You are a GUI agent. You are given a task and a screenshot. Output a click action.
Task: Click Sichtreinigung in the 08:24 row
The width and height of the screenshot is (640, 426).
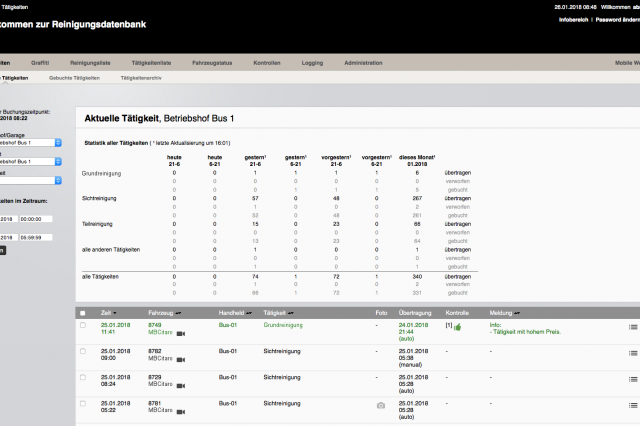pyautogui.click(x=282, y=377)
